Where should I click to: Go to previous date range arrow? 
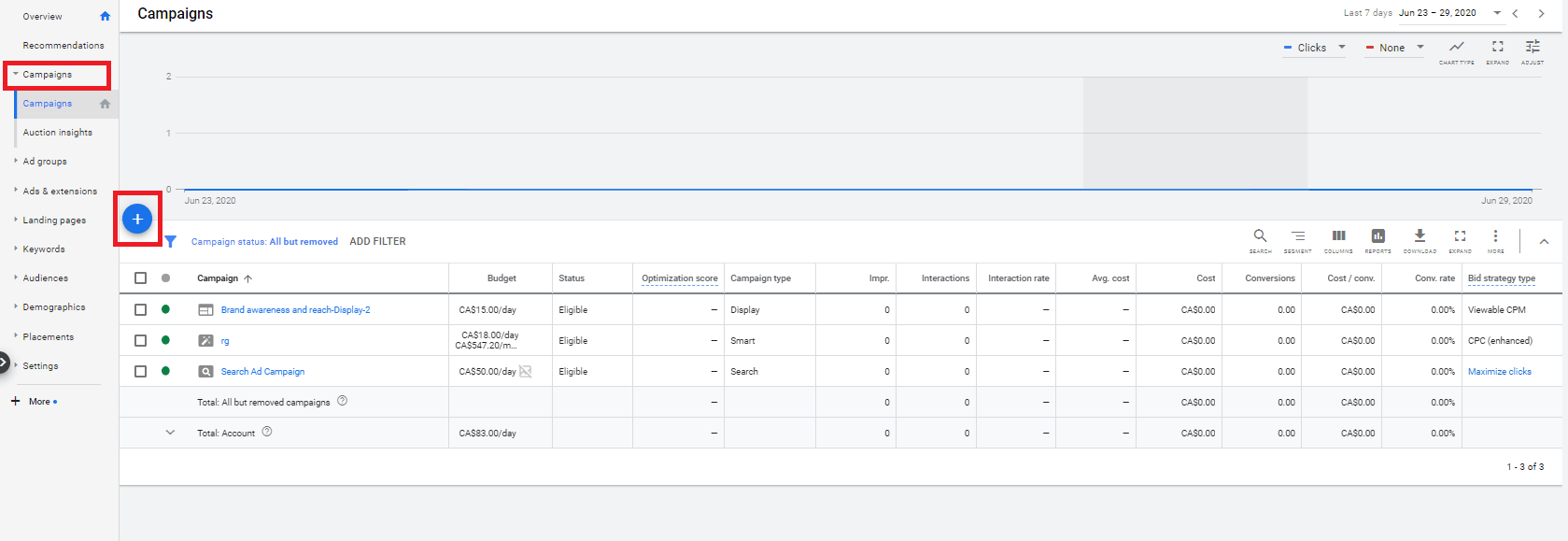(x=1515, y=13)
